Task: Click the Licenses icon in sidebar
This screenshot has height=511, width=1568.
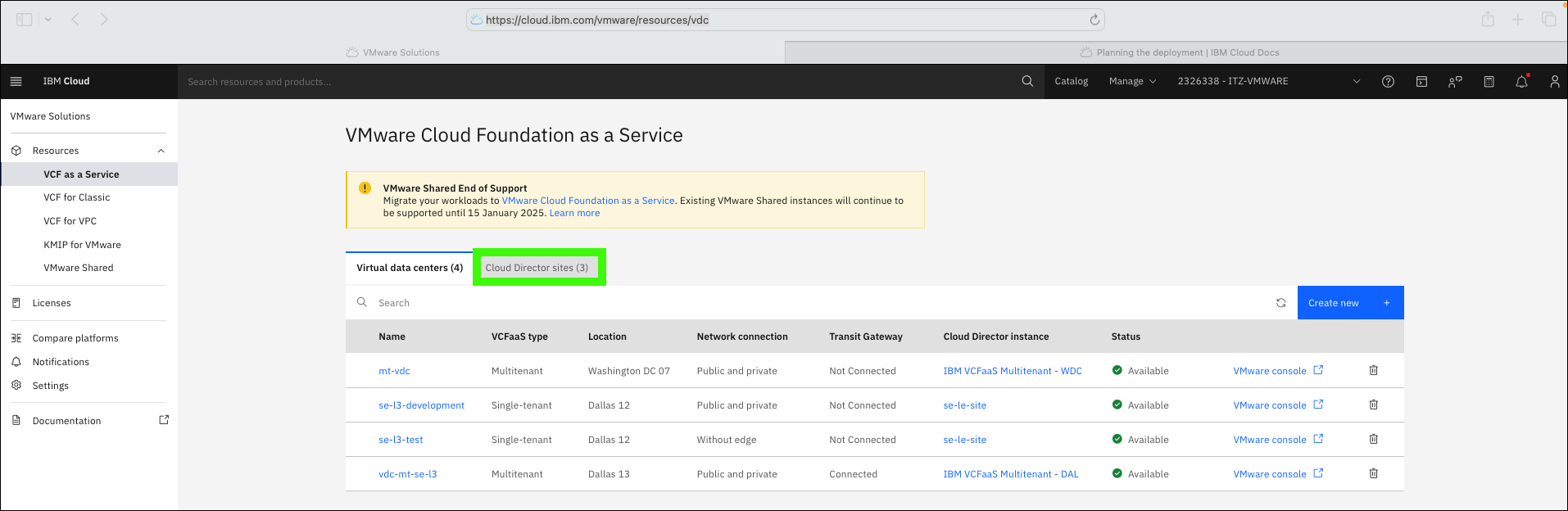Action: 16,303
